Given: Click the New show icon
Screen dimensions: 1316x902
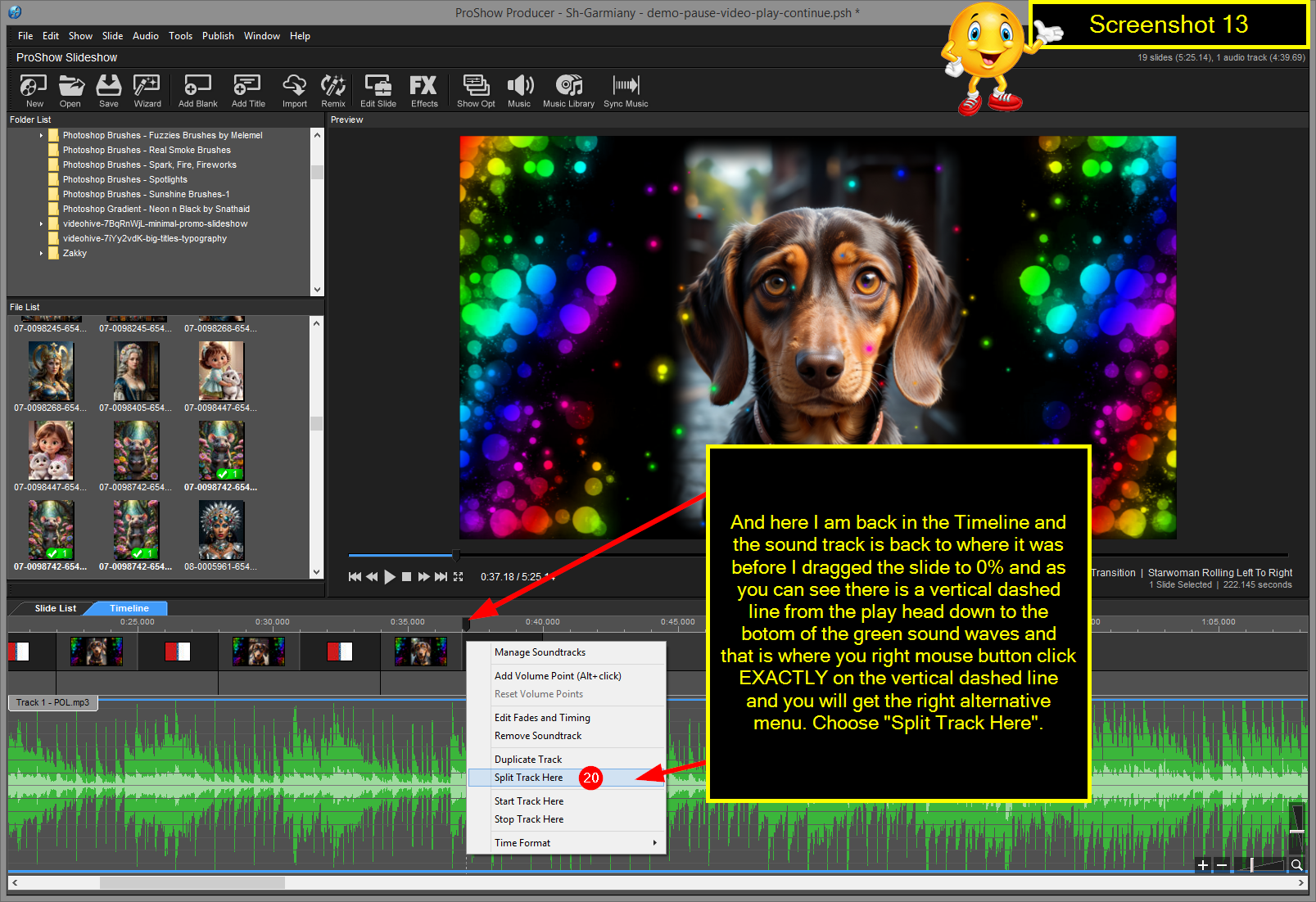Looking at the screenshot, I should (x=34, y=90).
